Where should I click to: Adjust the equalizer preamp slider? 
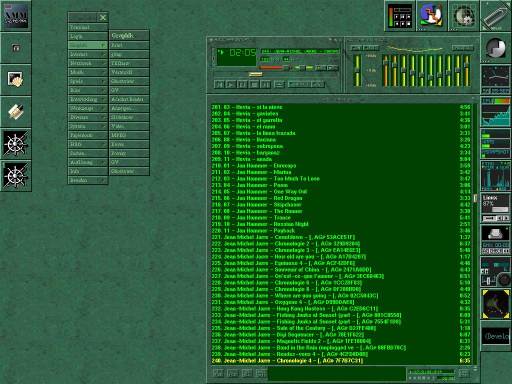click(x=357, y=71)
